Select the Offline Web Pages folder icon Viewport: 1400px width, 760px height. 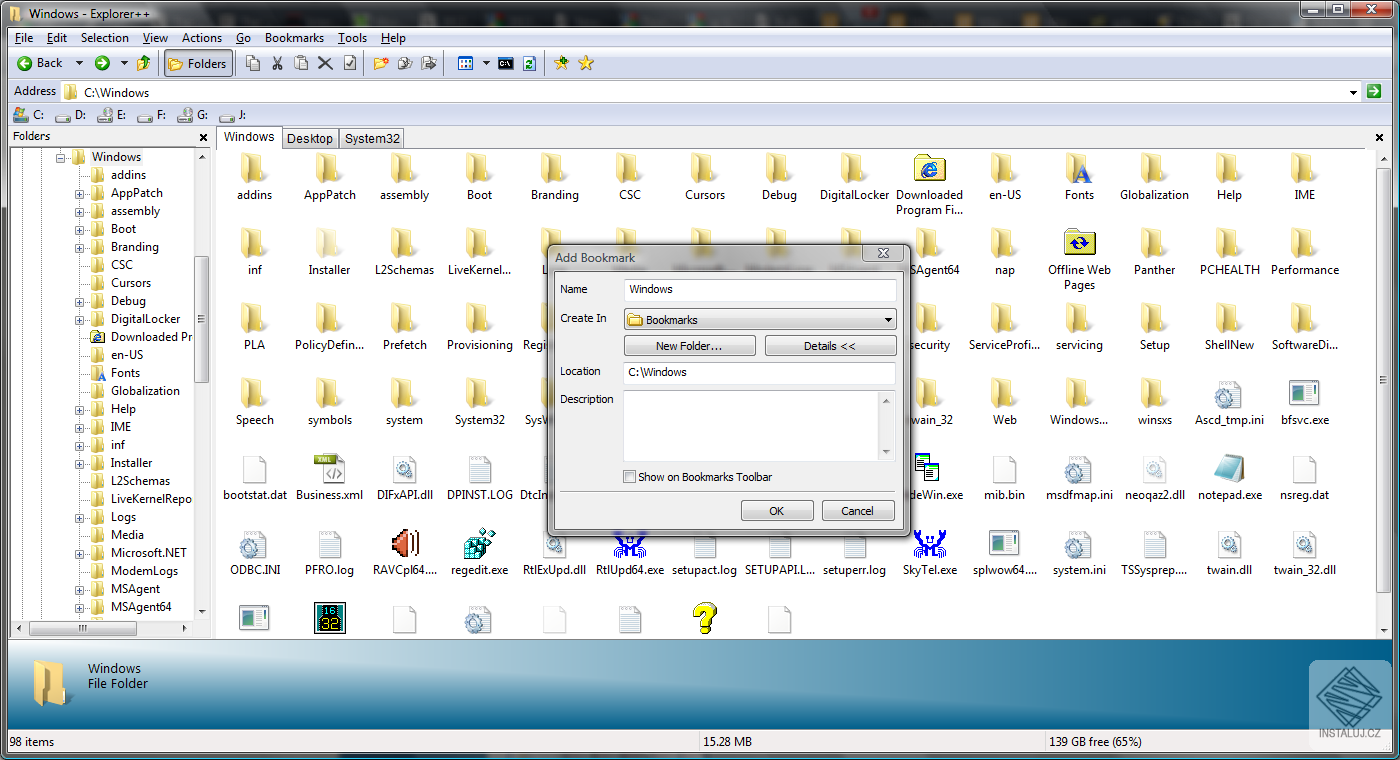(1080, 243)
